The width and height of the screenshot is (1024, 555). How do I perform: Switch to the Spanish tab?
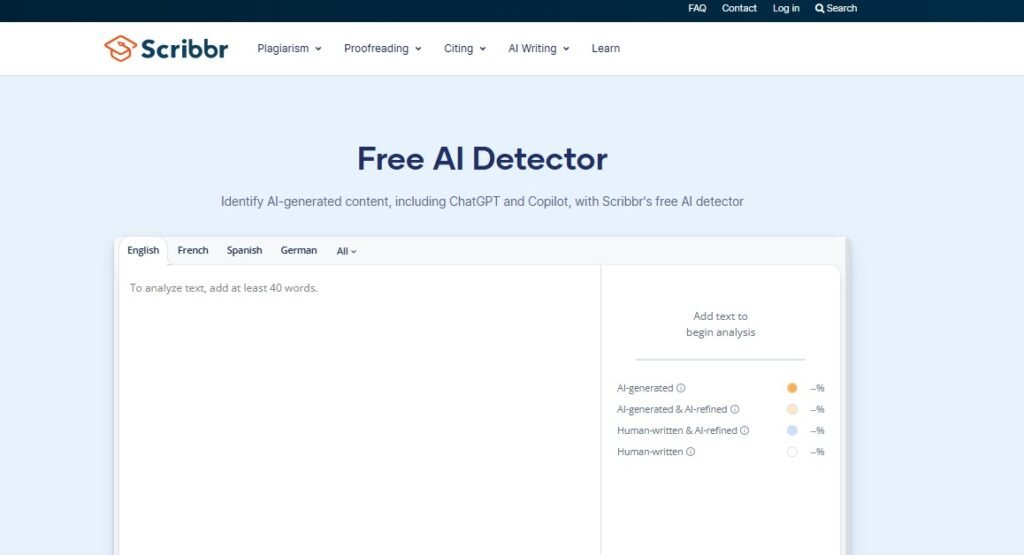(x=244, y=250)
